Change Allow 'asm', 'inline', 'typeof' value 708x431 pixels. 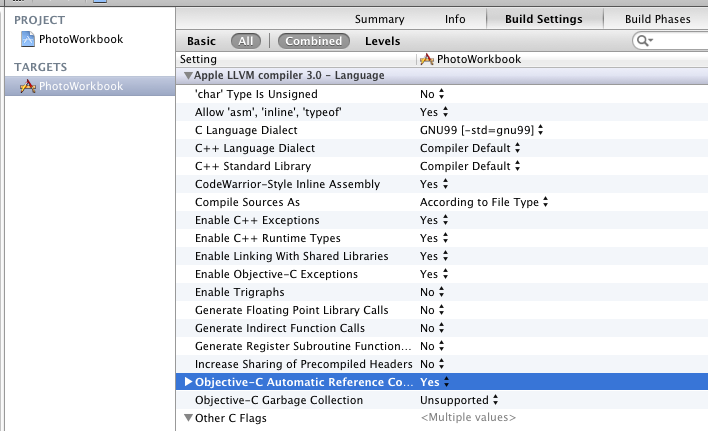(x=434, y=112)
